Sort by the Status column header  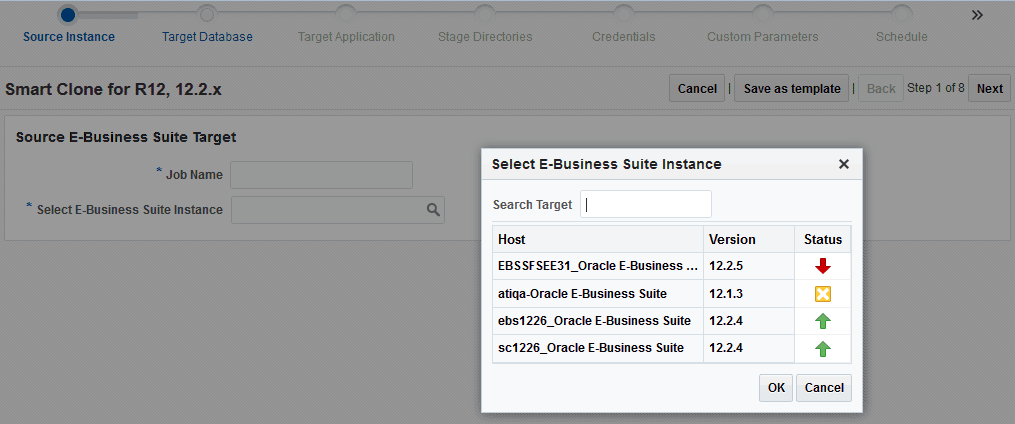[x=823, y=240]
